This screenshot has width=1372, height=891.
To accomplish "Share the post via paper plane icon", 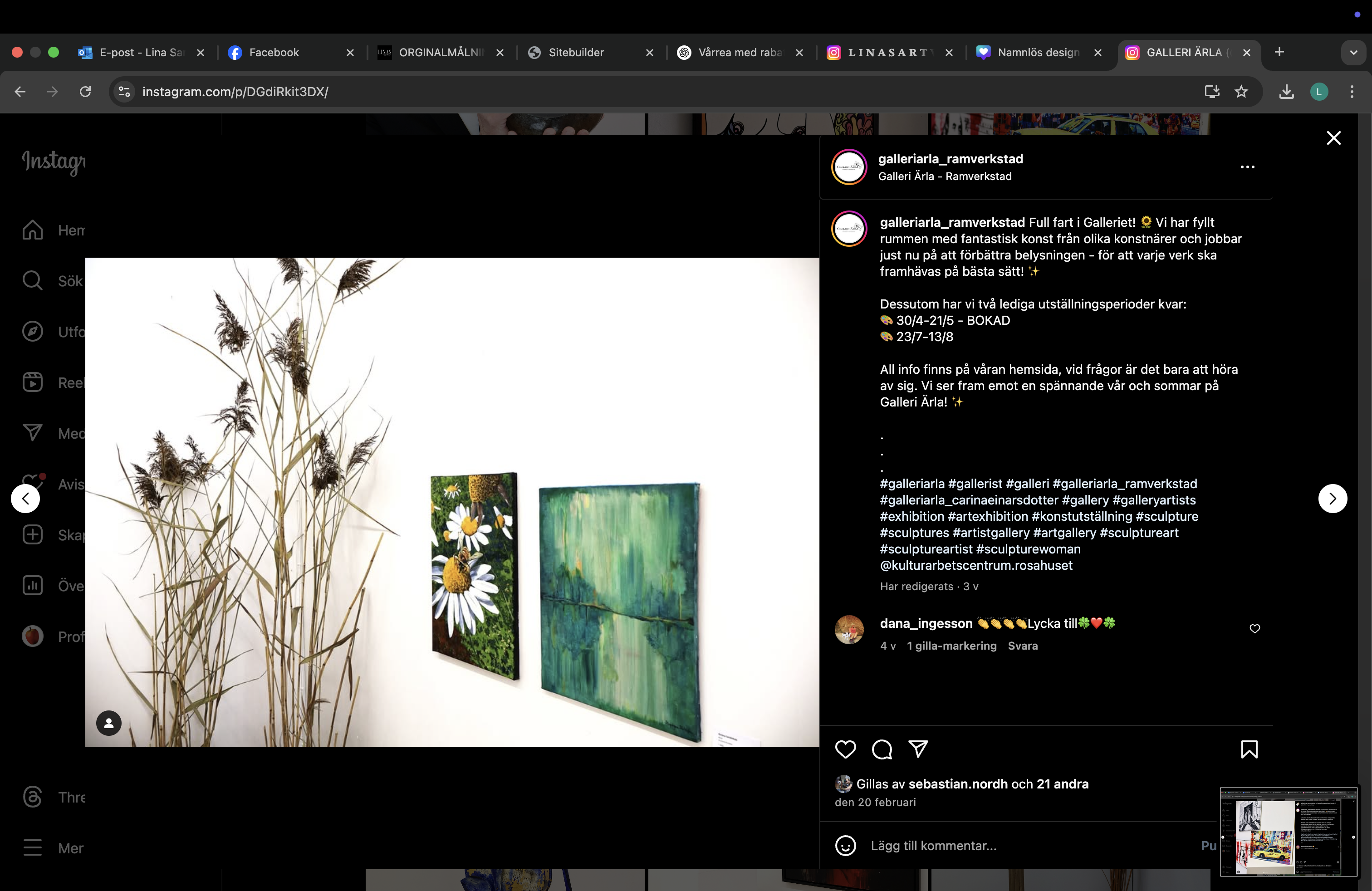I will click(918, 749).
